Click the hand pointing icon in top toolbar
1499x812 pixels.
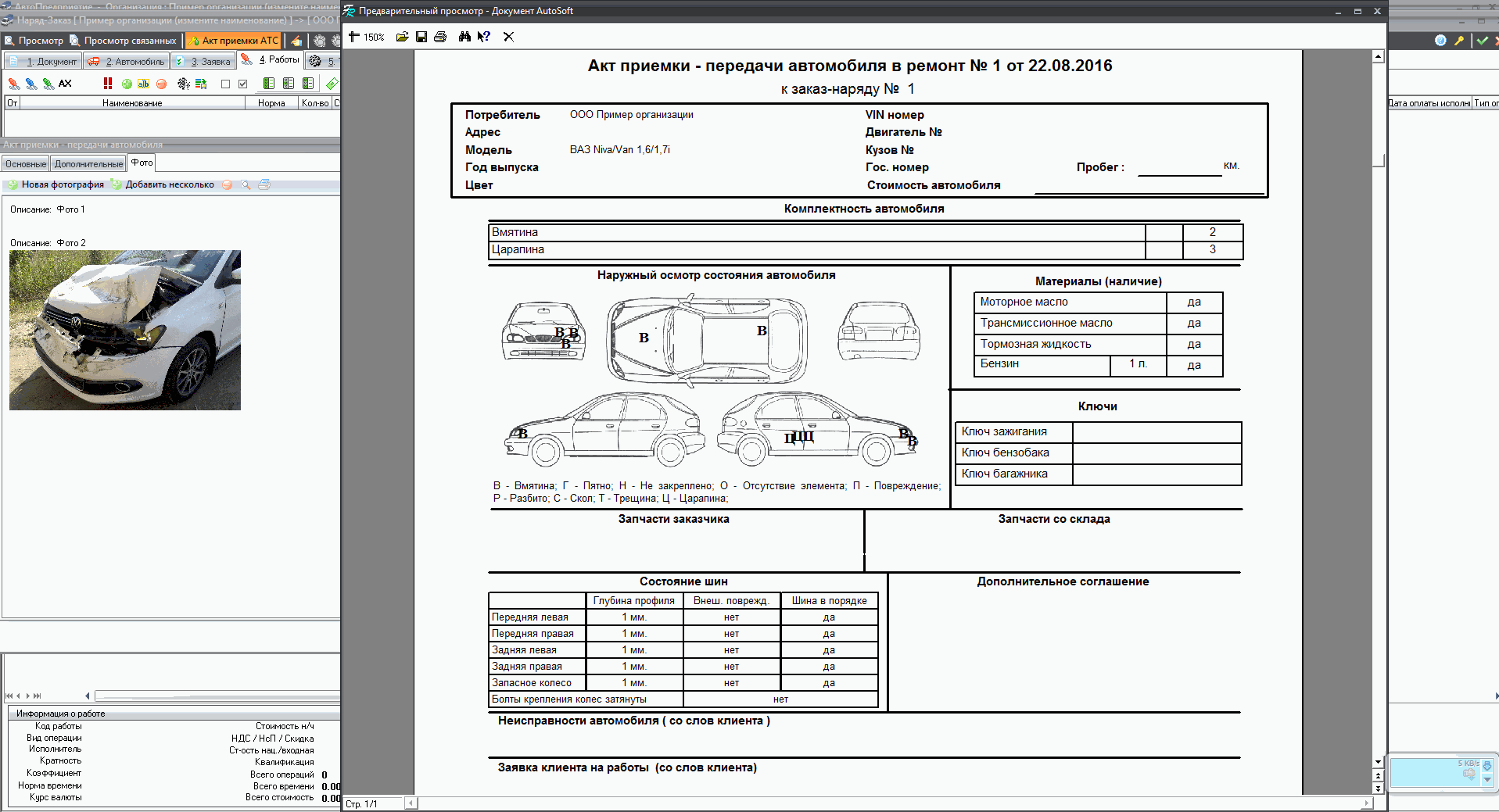pyautogui.click(x=296, y=41)
